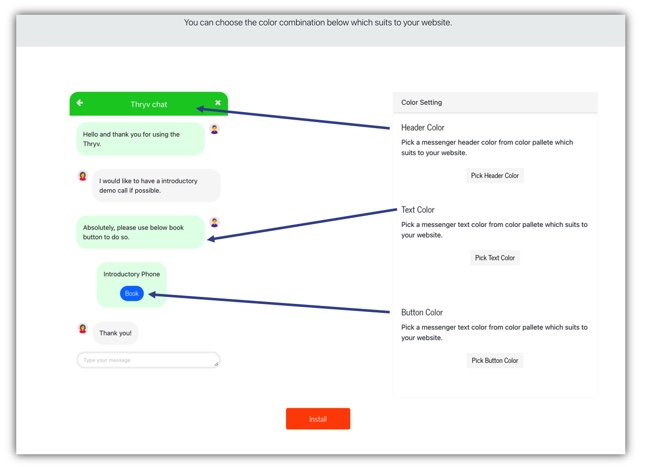
Task: Click the 'introductory demo call' chat bubble
Action: pos(156,186)
